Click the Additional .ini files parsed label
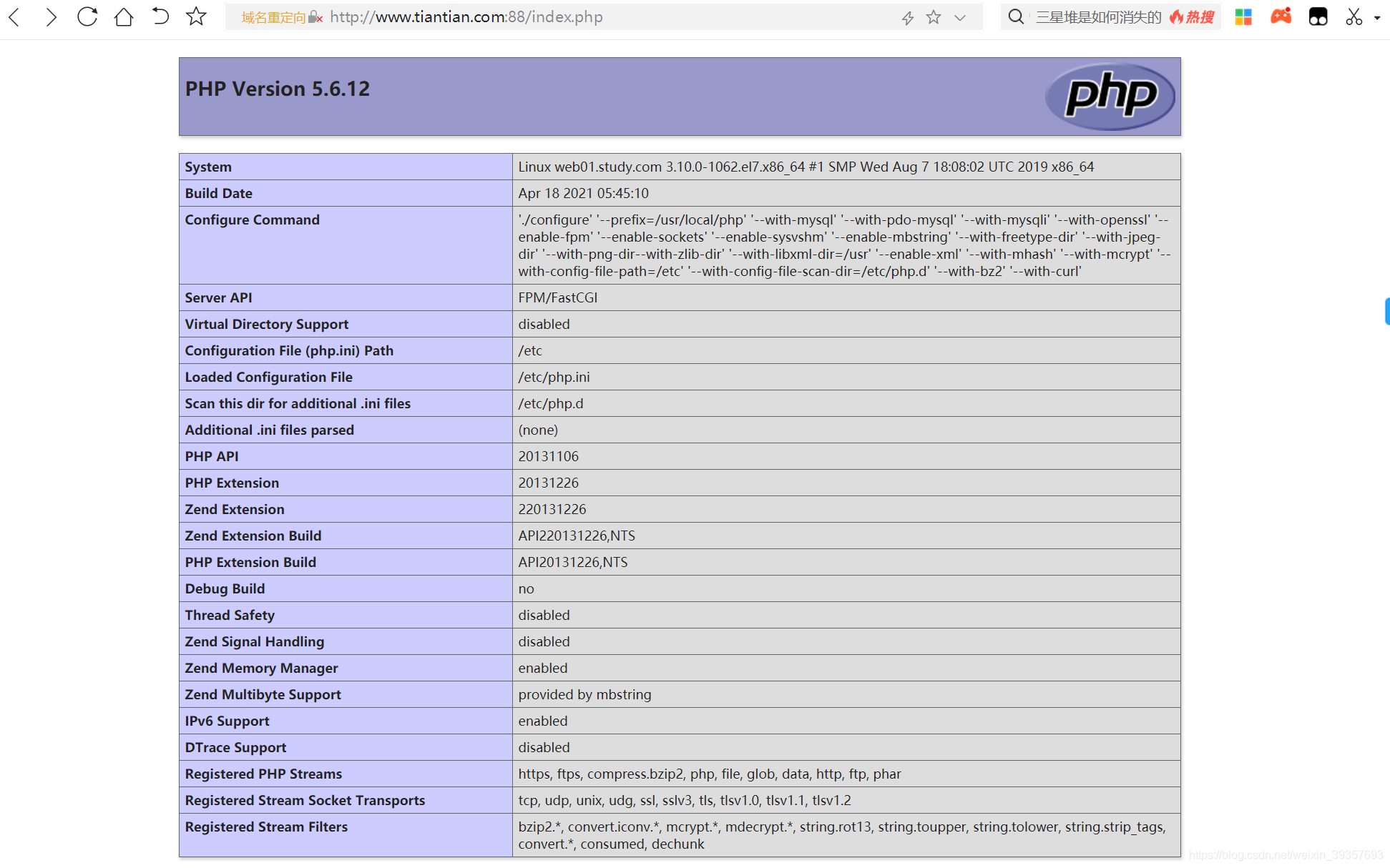This screenshot has height=868, width=1390. point(270,430)
